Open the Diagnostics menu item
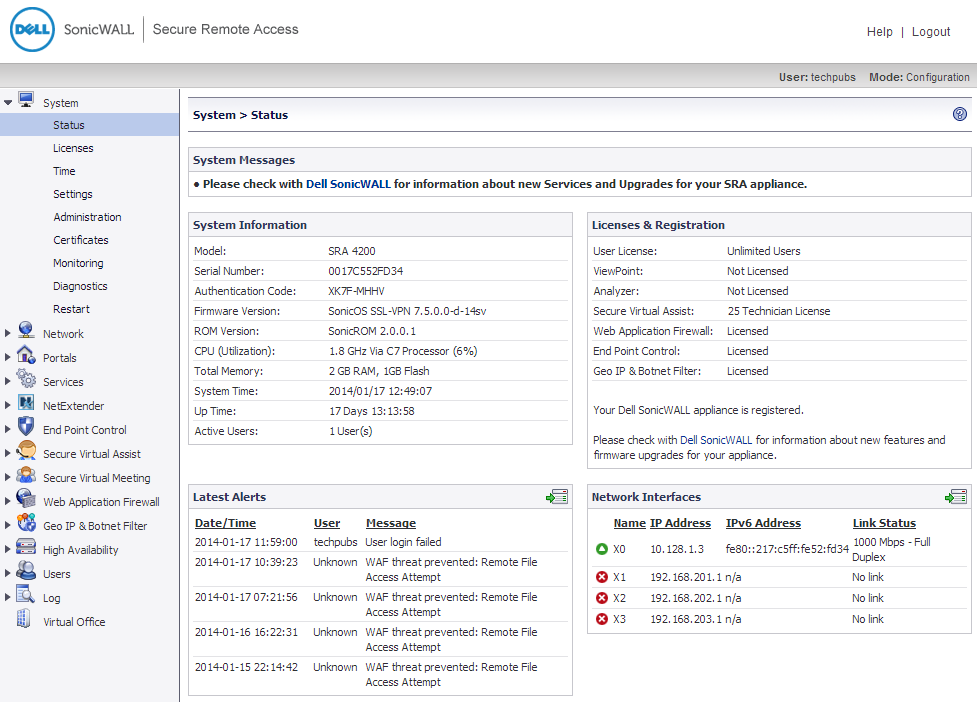This screenshot has width=977, height=702. tap(80, 286)
